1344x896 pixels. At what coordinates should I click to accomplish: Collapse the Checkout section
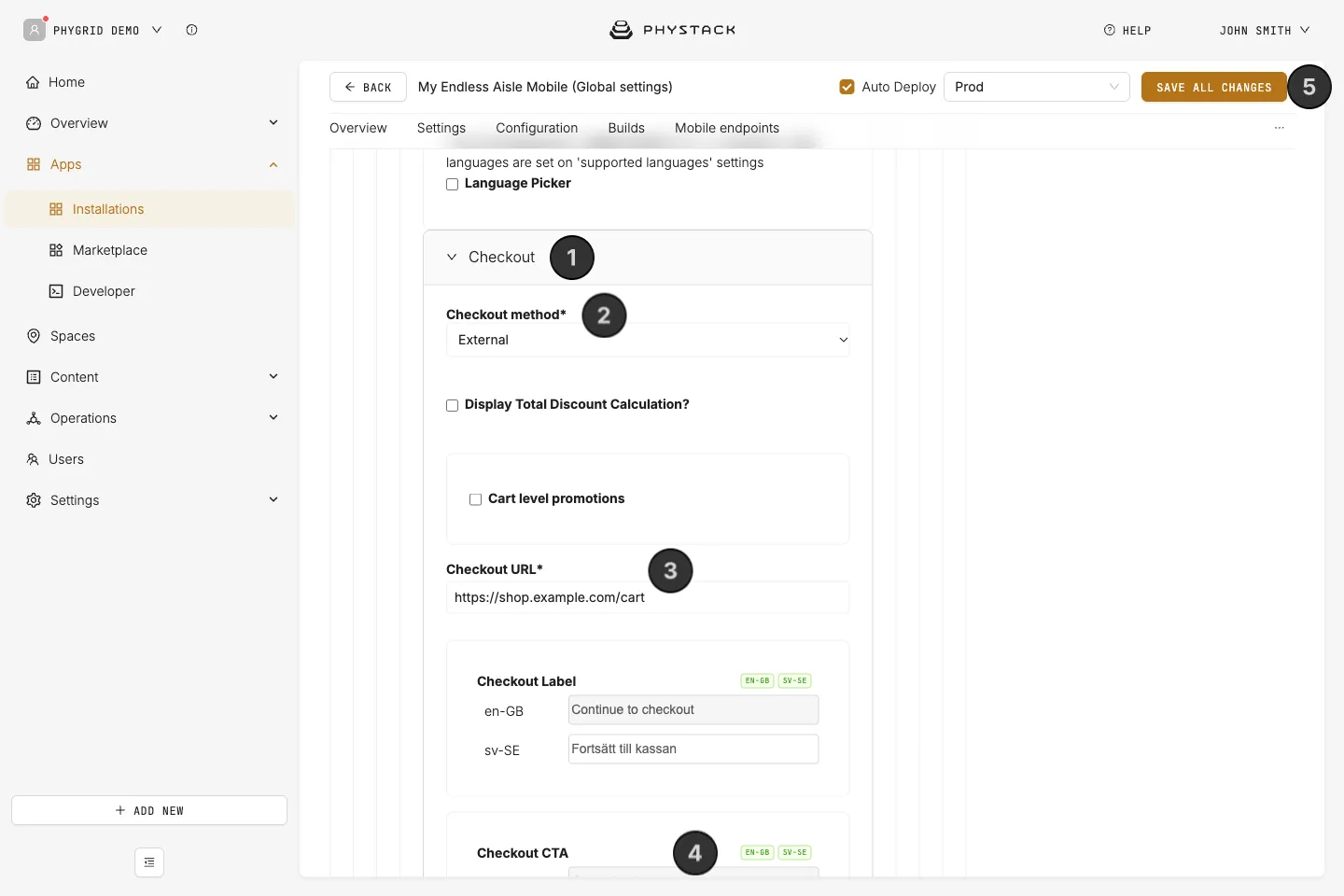coord(452,257)
